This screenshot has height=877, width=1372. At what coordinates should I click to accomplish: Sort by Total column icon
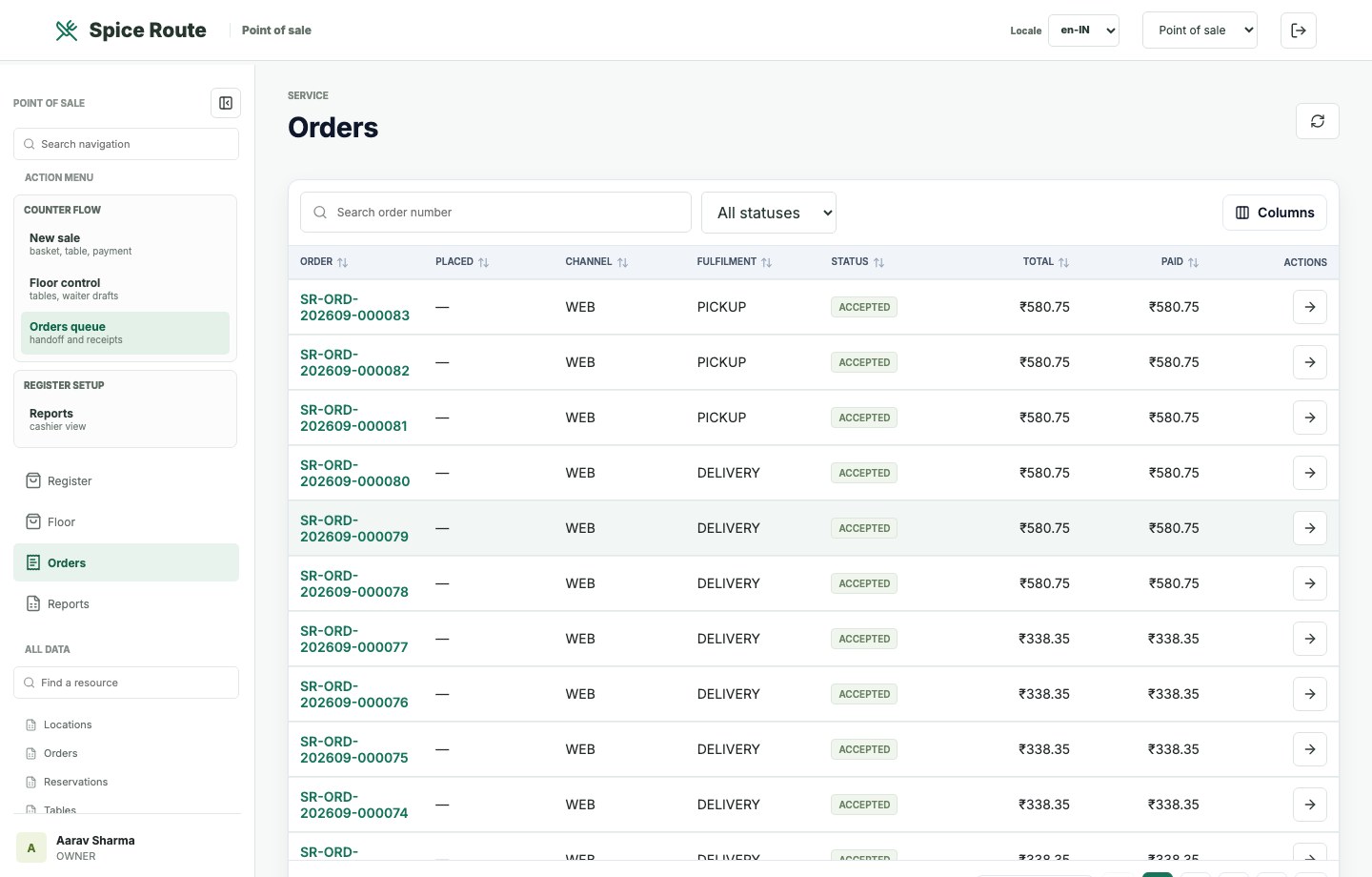click(x=1064, y=262)
